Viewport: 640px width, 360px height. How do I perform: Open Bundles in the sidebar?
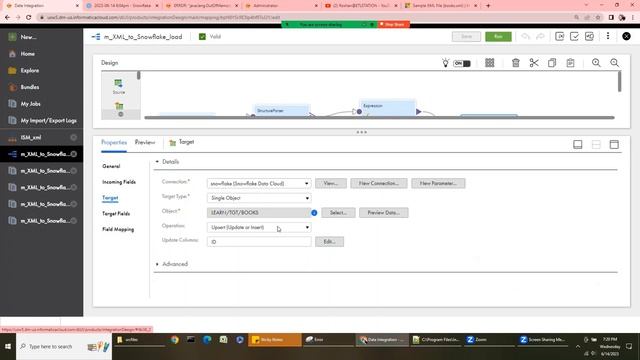[30, 87]
